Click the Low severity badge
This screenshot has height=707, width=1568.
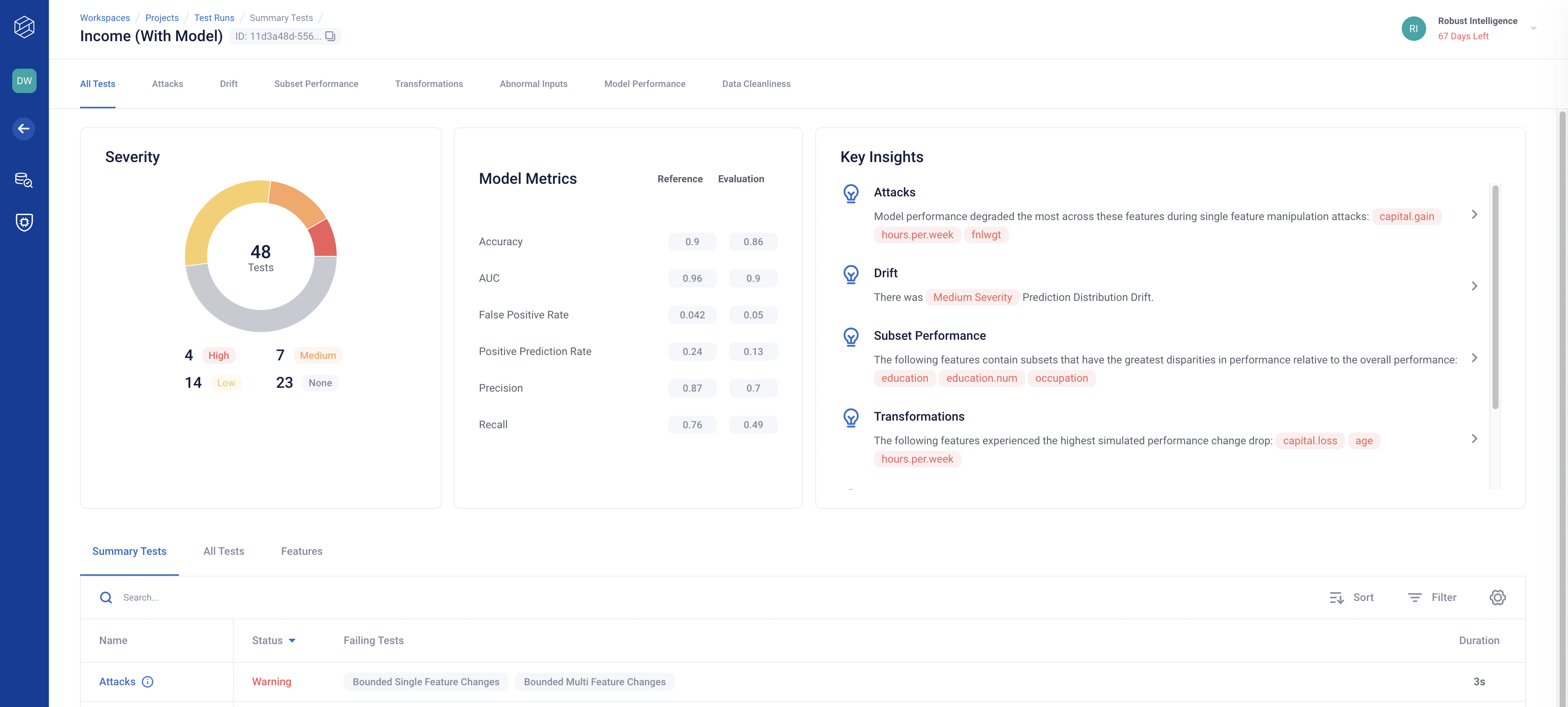pos(226,383)
